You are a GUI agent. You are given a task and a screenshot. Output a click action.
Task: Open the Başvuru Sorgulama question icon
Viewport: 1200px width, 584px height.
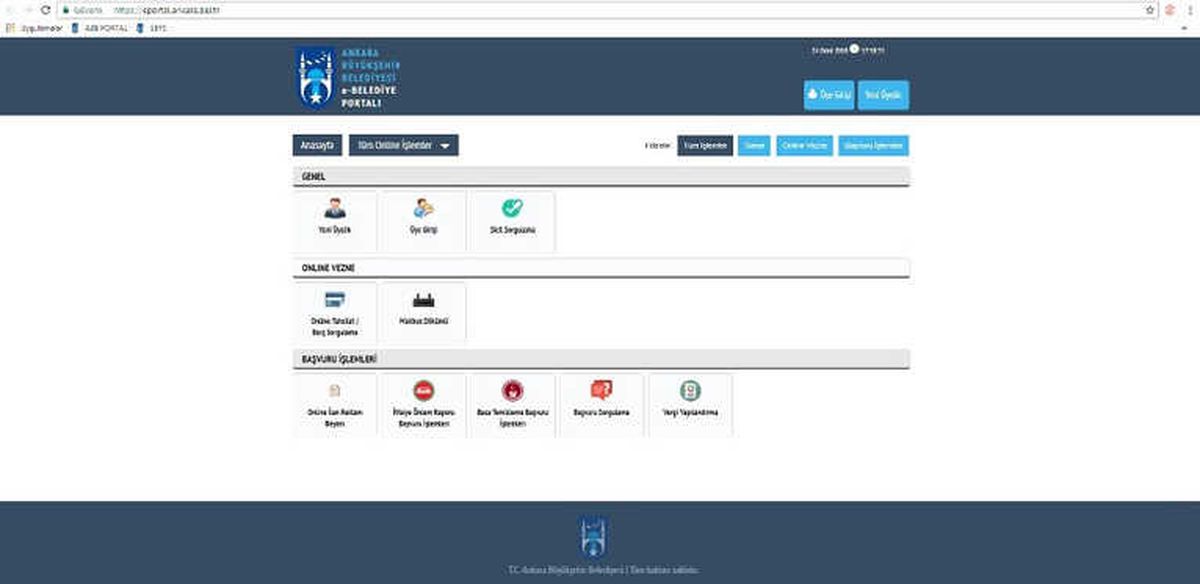[x=601, y=391]
